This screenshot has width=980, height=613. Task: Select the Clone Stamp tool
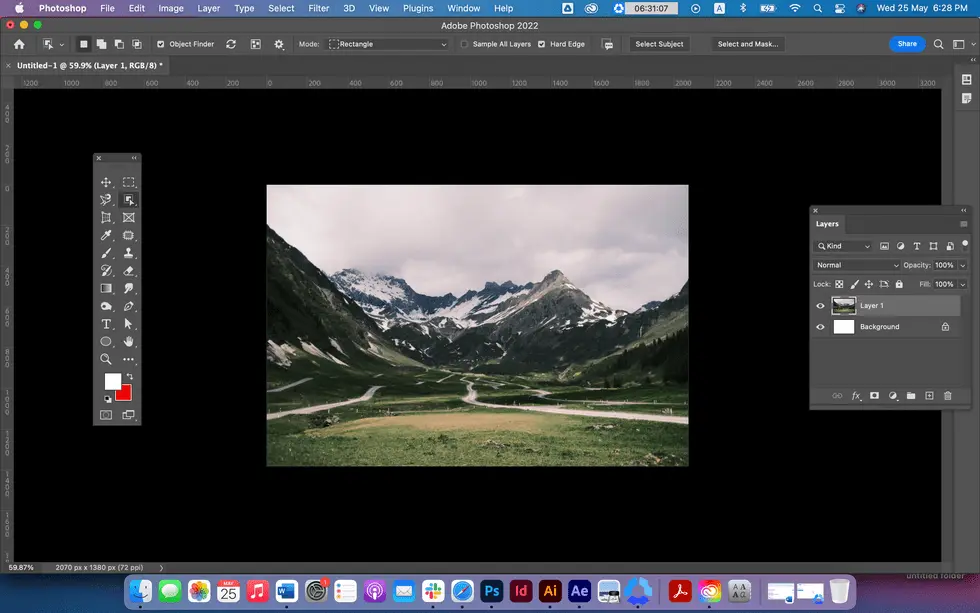point(128,252)
